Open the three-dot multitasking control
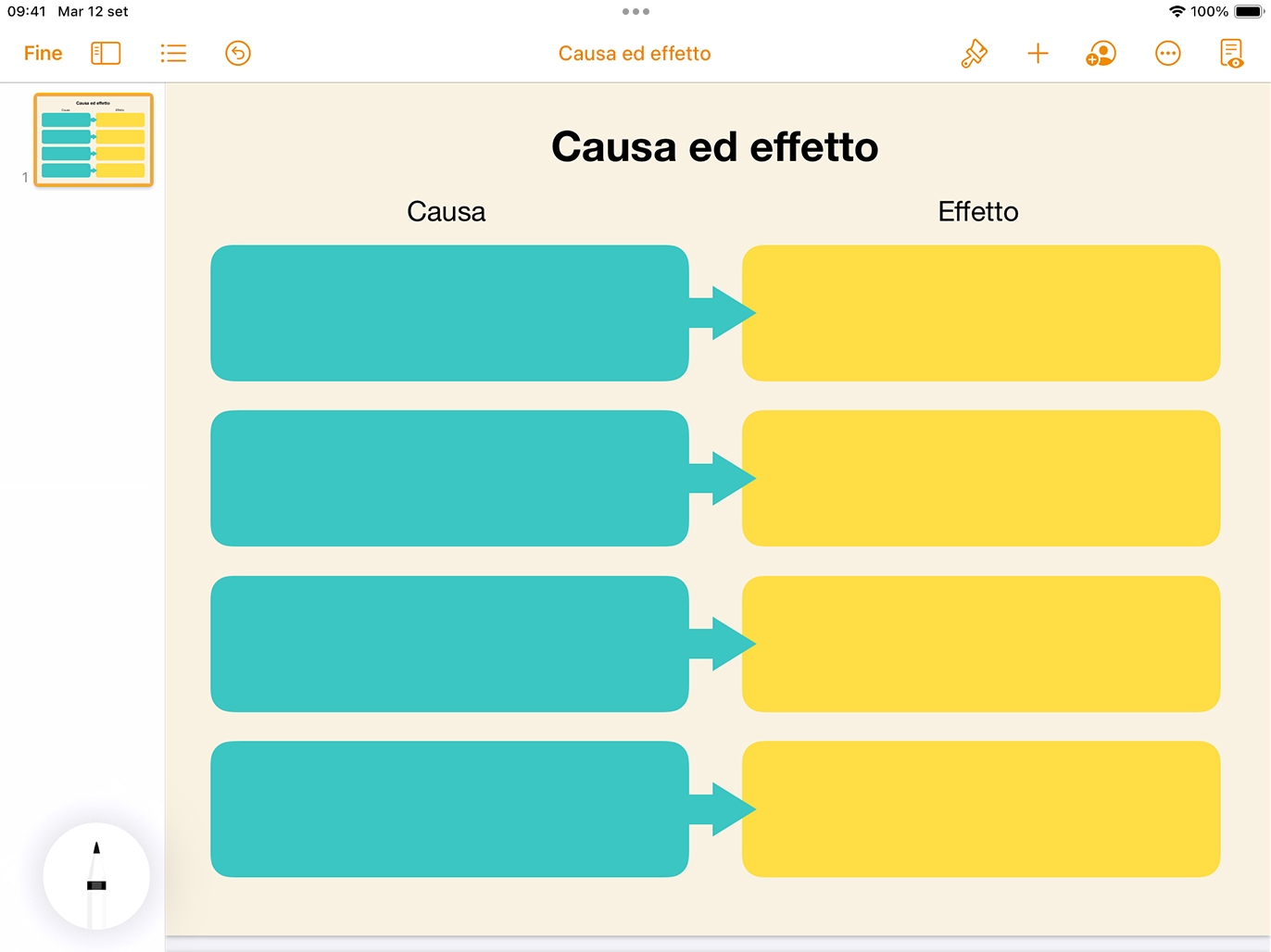 (635, 12)
